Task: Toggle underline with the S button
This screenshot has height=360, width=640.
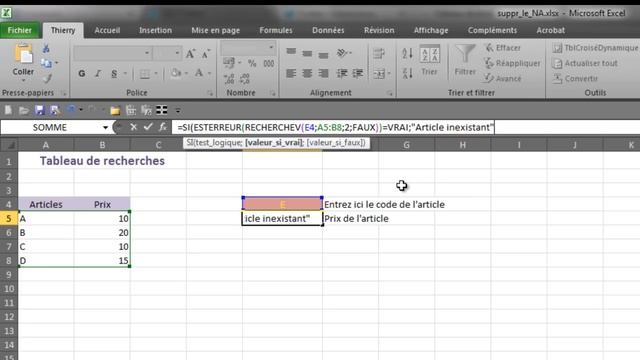Action: [114, 73]
